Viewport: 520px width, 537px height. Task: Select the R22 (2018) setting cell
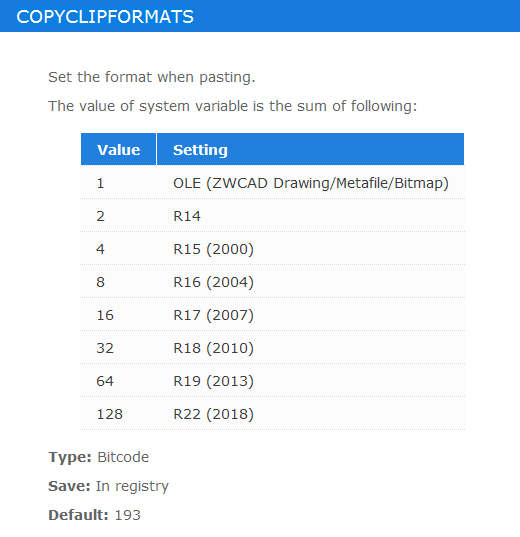[310, 413]
